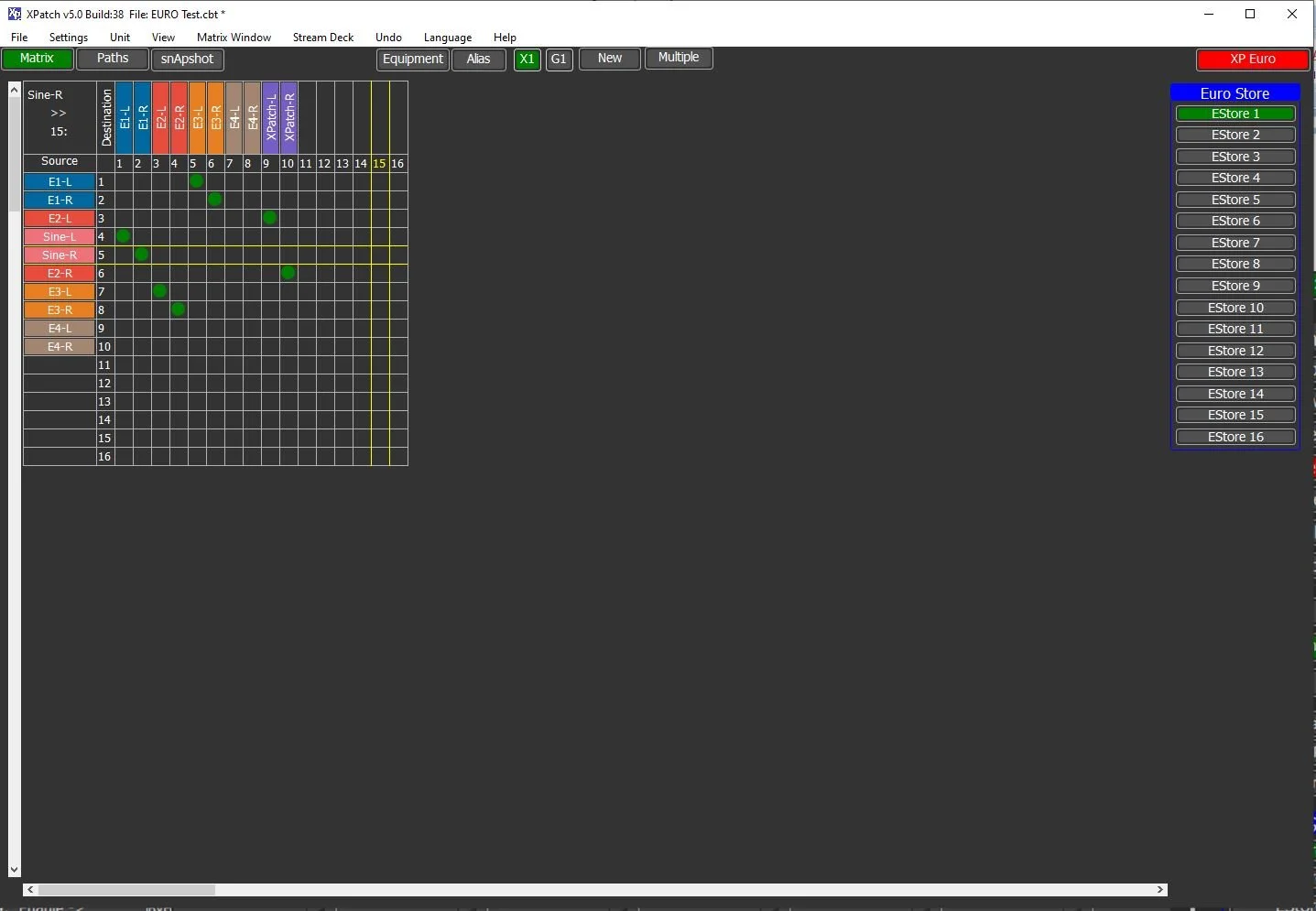Click the red XP Euro button

1253,60
